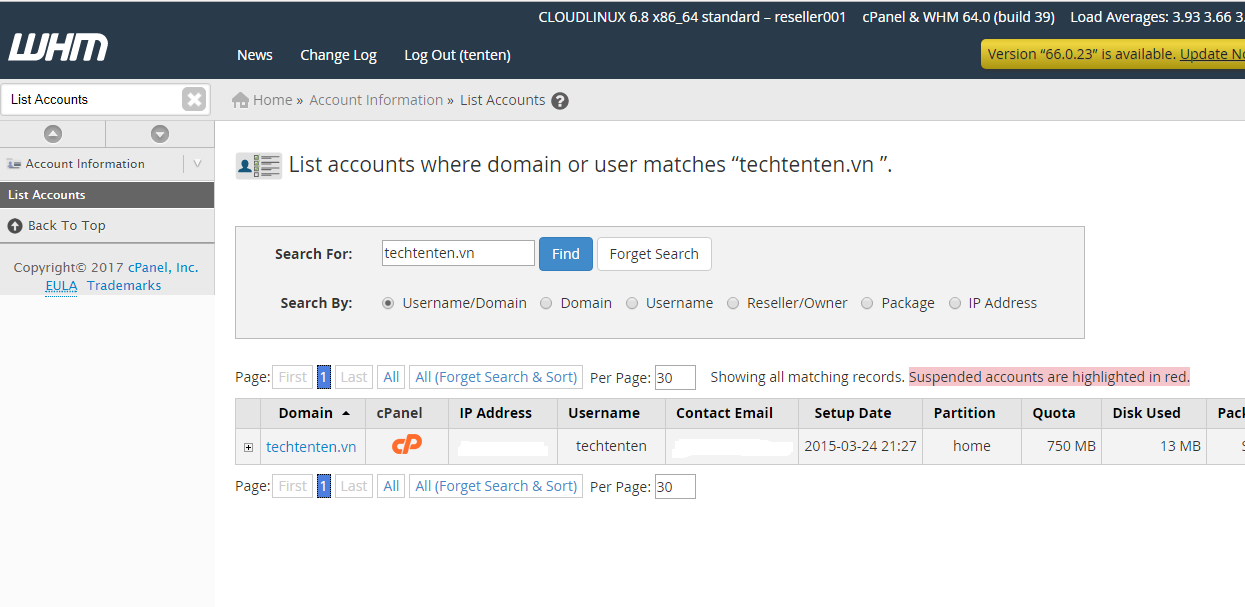The height and width of the screenshot is (607, 1245).
Task: Select the Package search option
Action: click(x=867, y=303)
